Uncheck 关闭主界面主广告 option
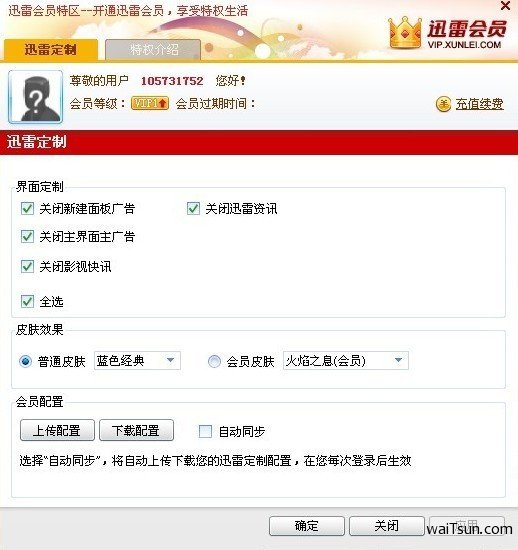The image size is (518, 550). pyautogui.click(x=27, y=237)
